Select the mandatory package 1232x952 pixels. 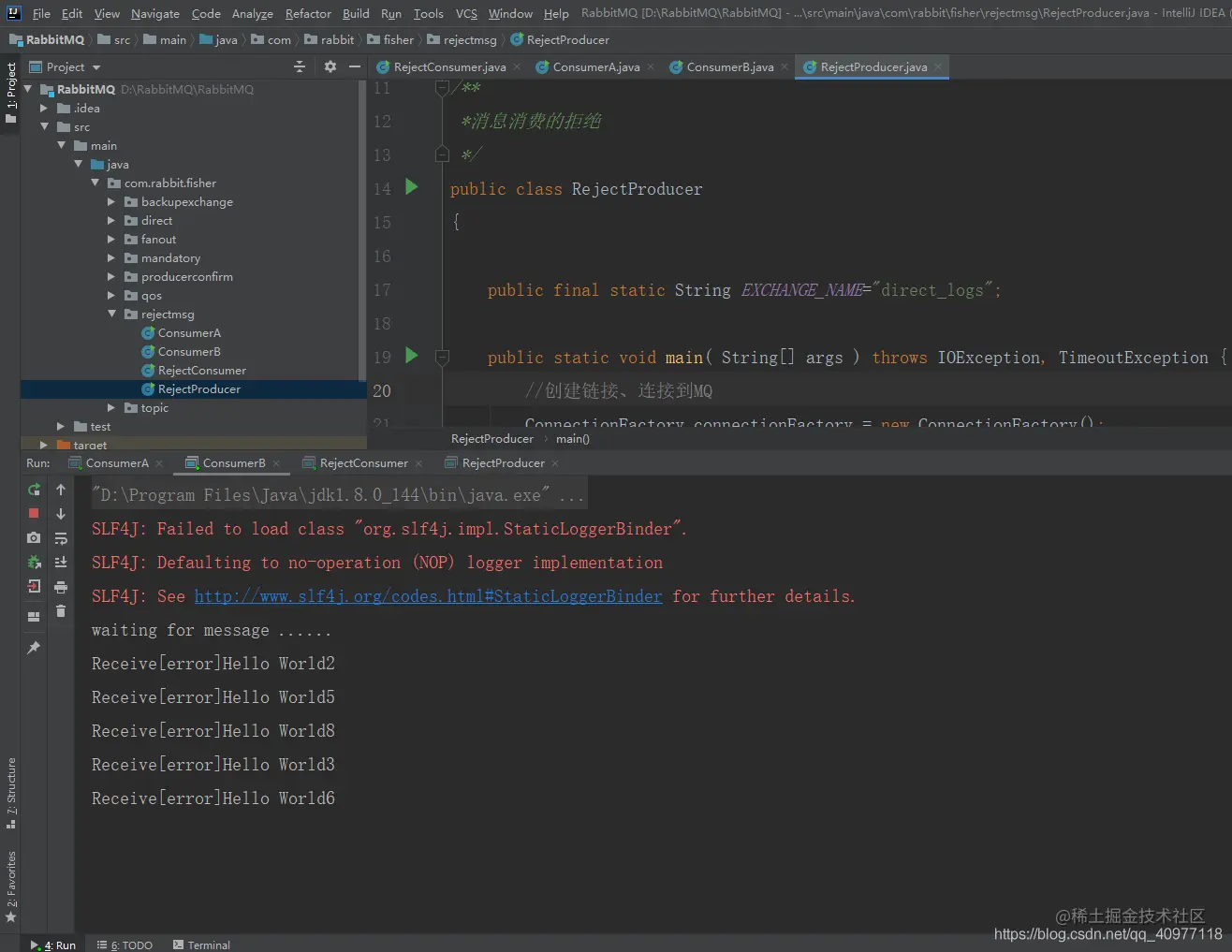(x=170, y=257)
